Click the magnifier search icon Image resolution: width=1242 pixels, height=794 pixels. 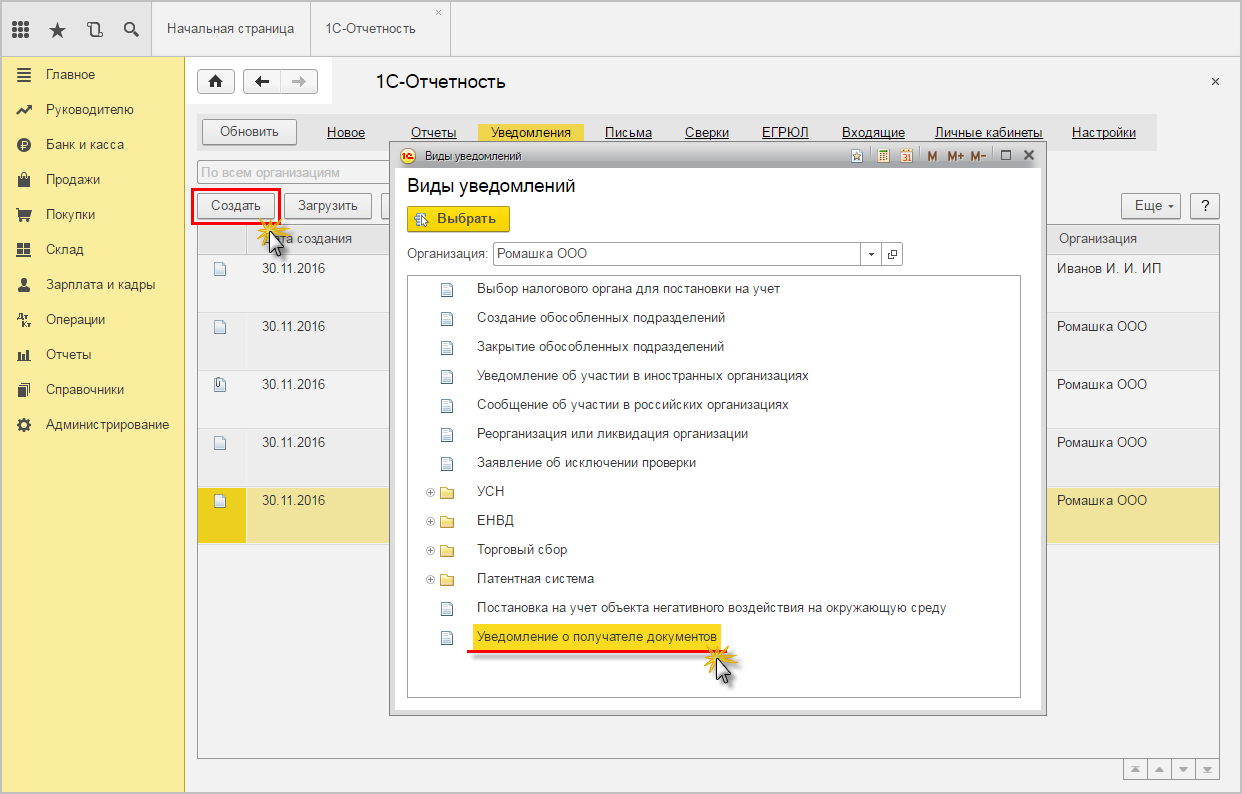(x=131, y=29)
